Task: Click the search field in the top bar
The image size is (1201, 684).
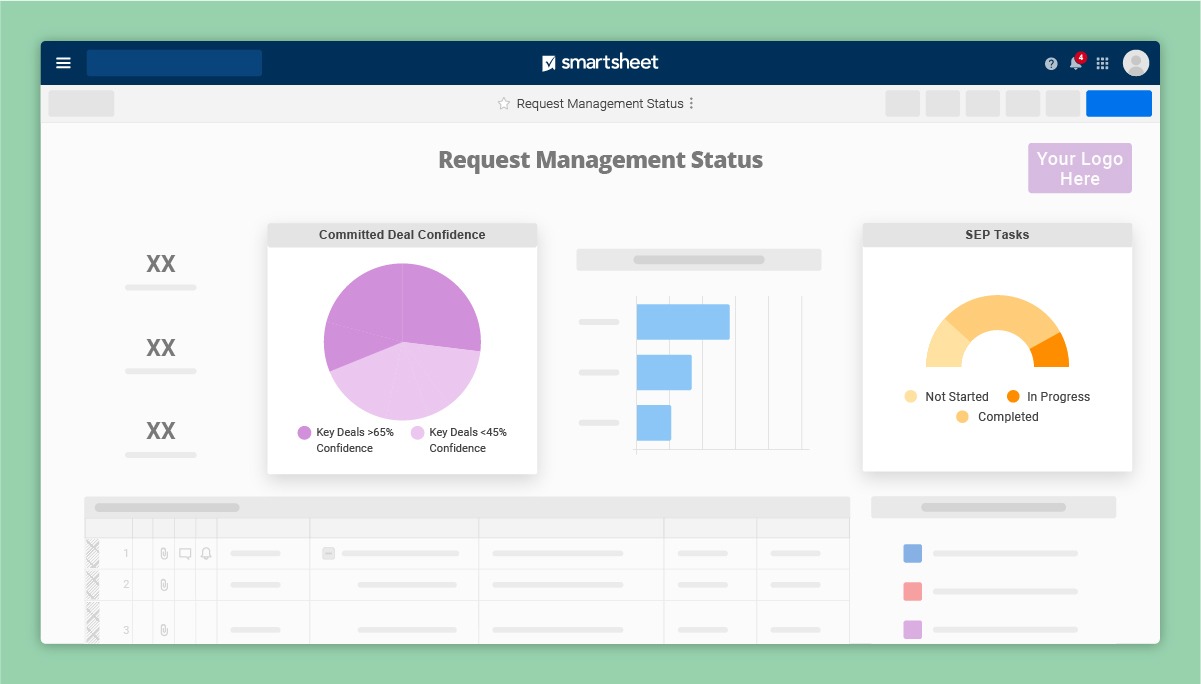Action: pyautogui.click(x=174, y=63)
